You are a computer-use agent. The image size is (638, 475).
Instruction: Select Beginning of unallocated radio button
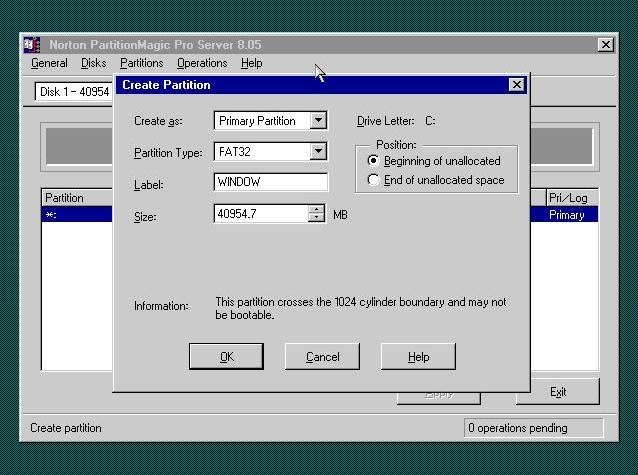coord(373,161)
